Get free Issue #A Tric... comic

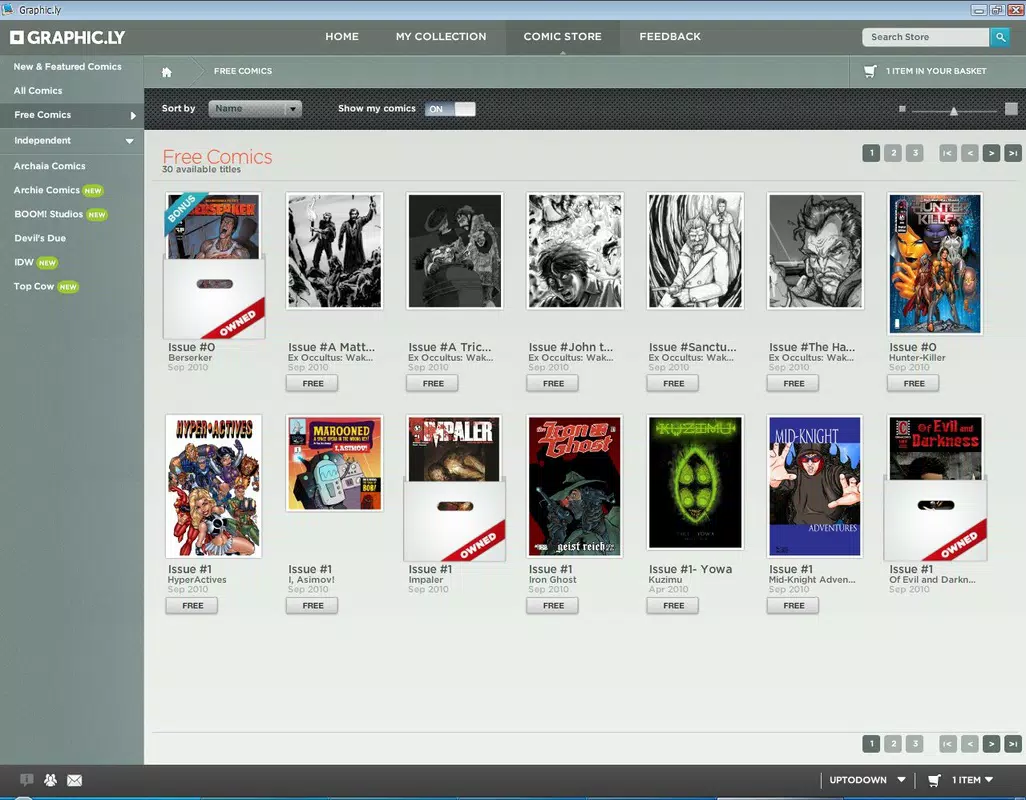(432, 383)
